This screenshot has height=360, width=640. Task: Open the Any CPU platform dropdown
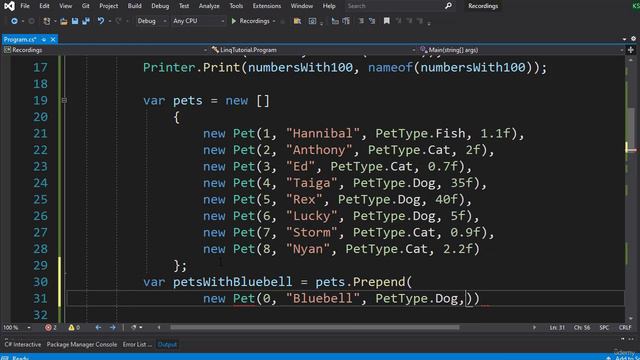pos(198,21)
